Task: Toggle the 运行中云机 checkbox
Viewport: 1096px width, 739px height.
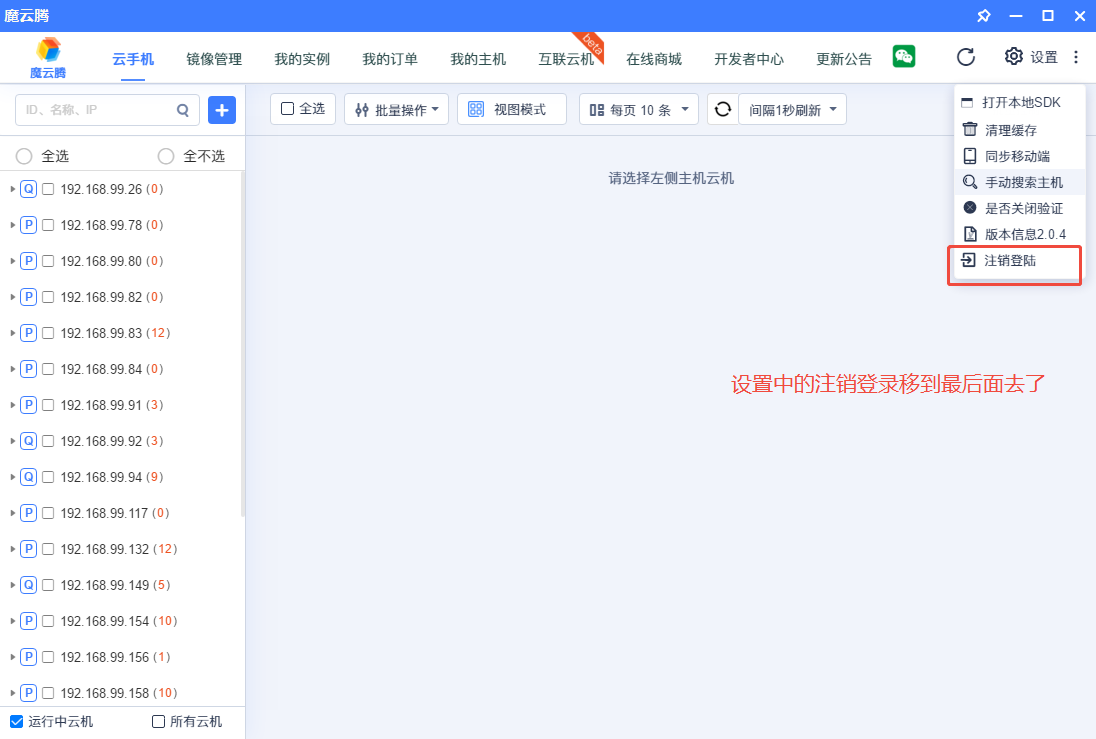Action: (16, 721)
